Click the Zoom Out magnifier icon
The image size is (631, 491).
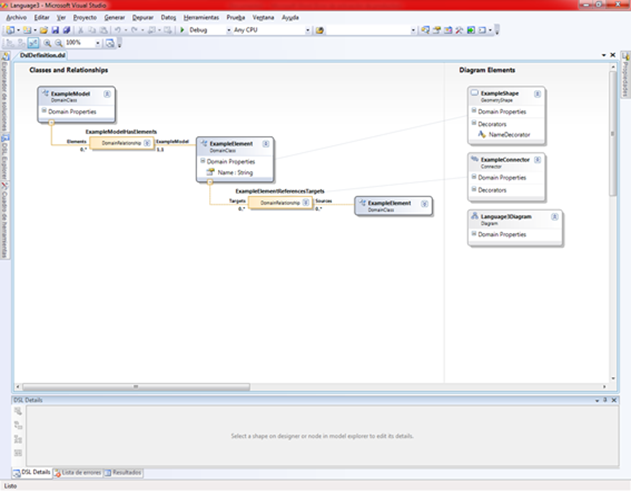59,43
